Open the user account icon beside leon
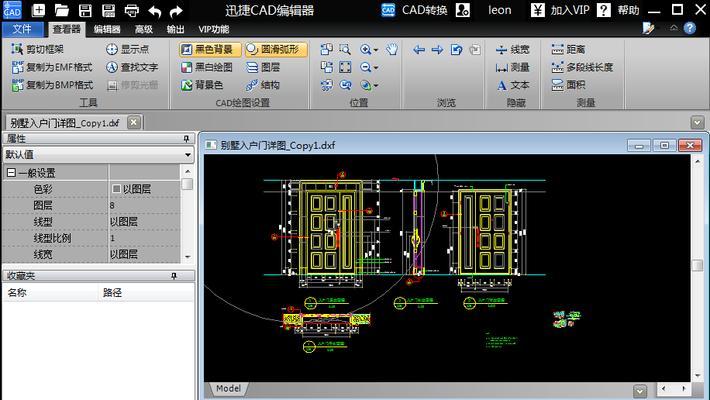This screenshot has height=400, width=710. tap(462, 10)
